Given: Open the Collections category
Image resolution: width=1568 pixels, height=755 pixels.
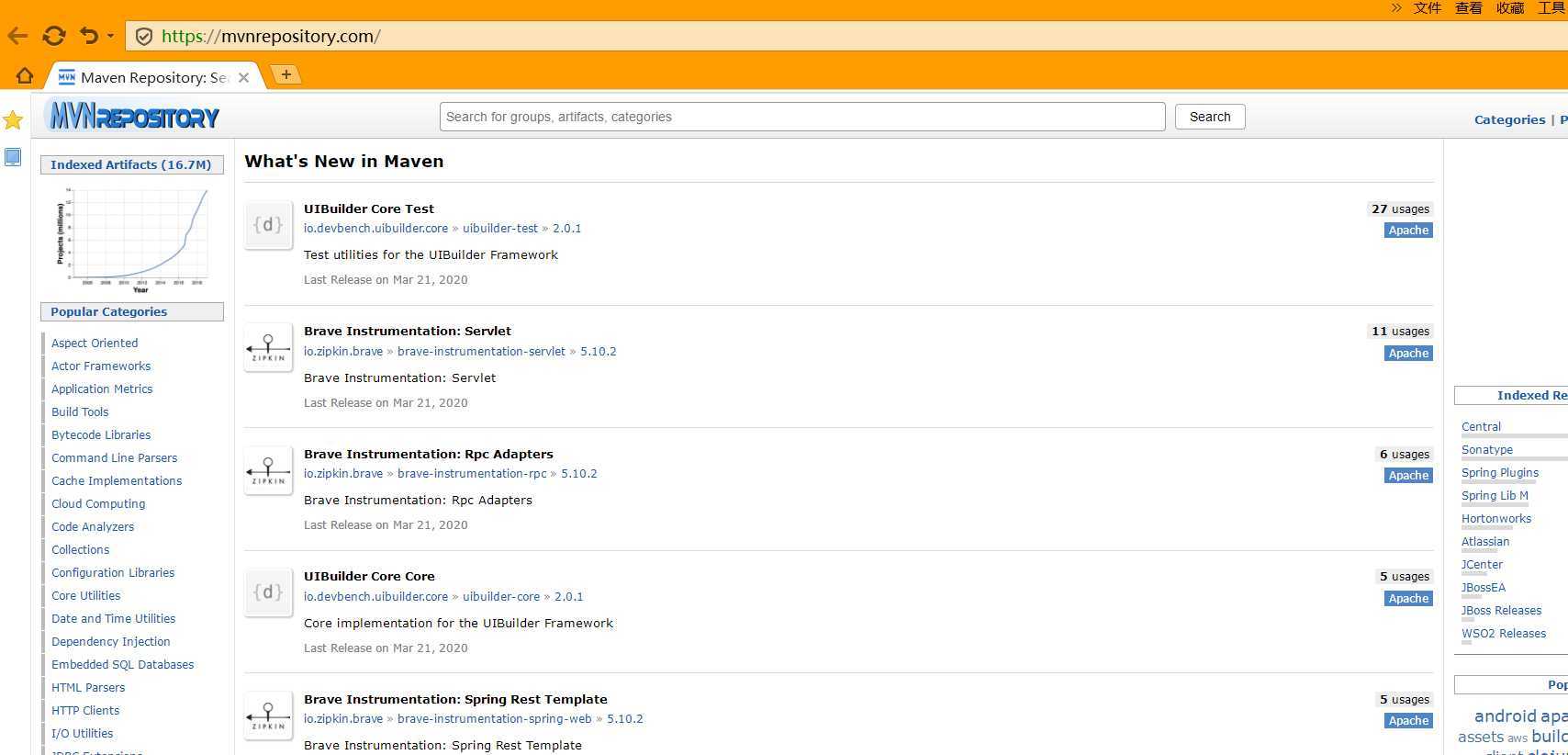Looking at the screenshot, I should [81, 550].
